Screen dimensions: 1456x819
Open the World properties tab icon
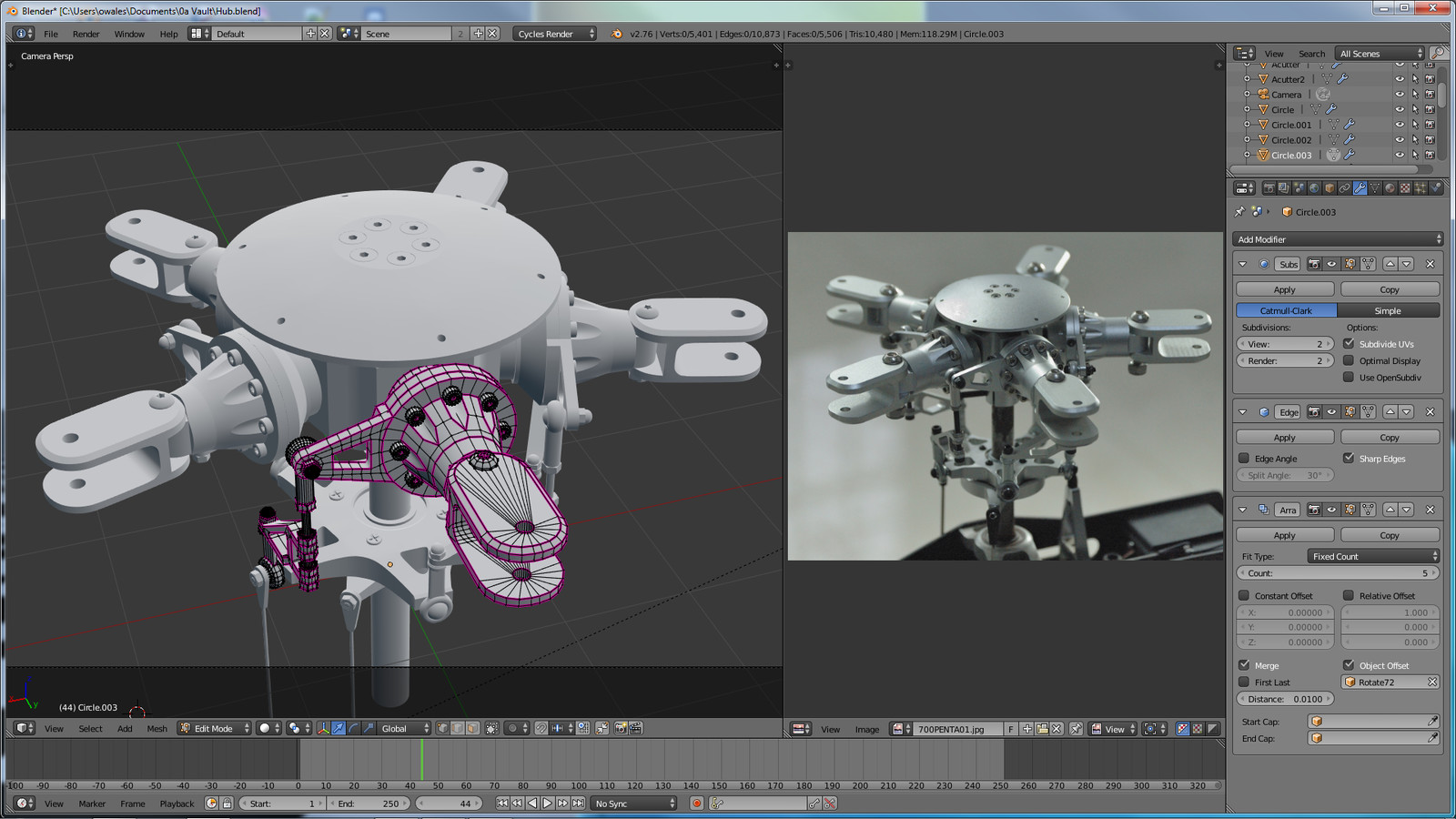pyautogui.click(x=1314, y=188)
